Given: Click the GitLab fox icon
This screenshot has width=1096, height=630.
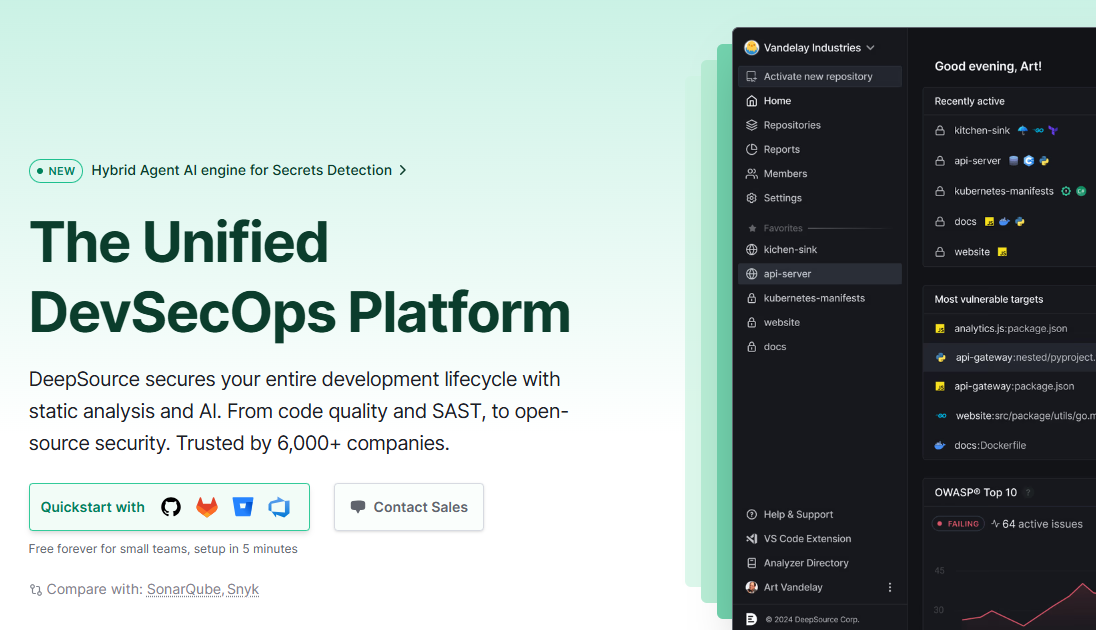Looking at the screenshot, I should point(207,507).
